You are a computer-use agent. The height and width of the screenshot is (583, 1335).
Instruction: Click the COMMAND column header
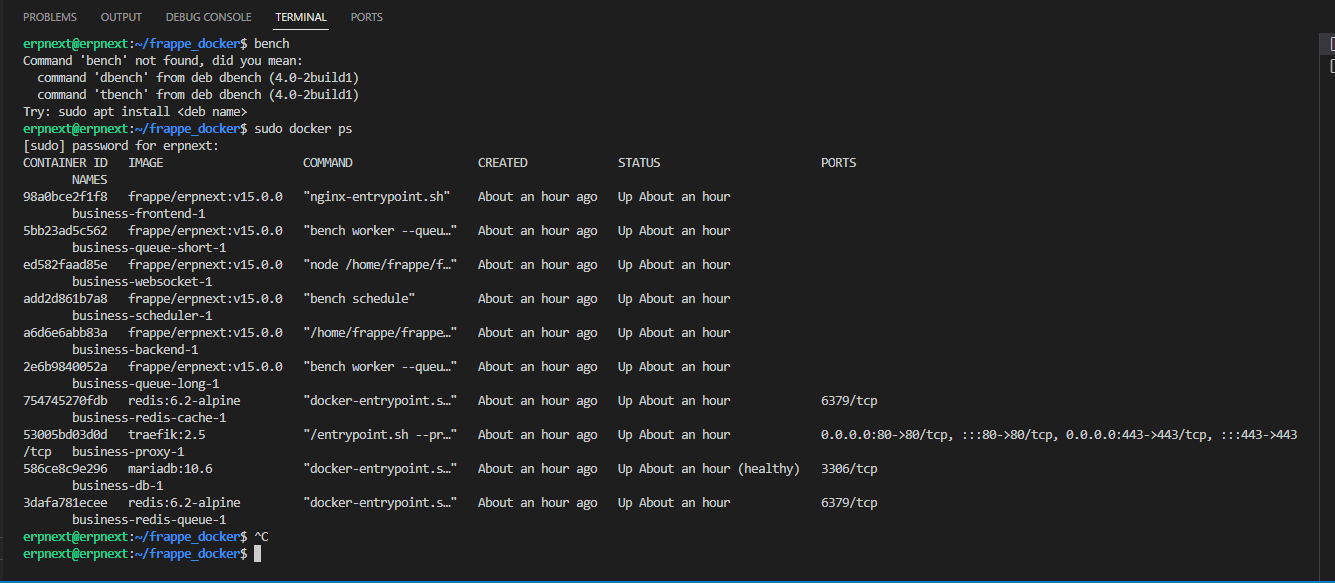point(328,163)
